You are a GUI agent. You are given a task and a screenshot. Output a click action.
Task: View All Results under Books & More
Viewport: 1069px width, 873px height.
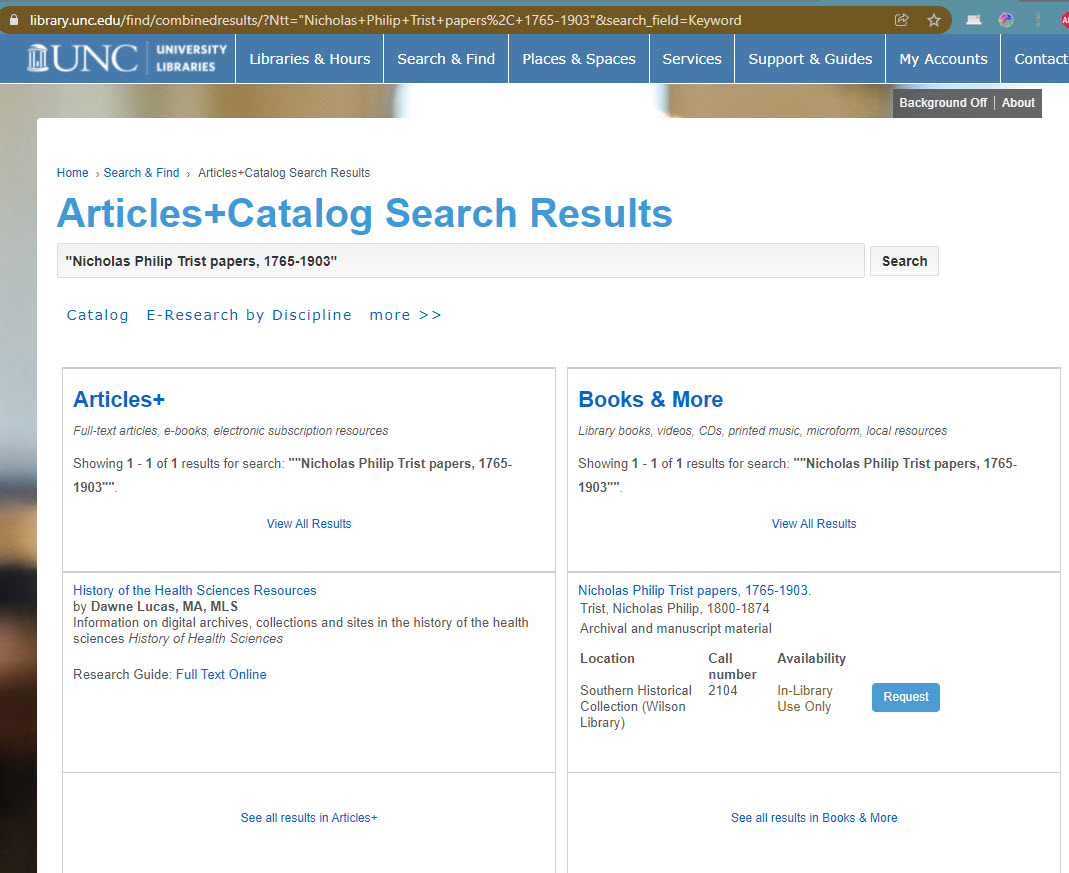(813, 523)
